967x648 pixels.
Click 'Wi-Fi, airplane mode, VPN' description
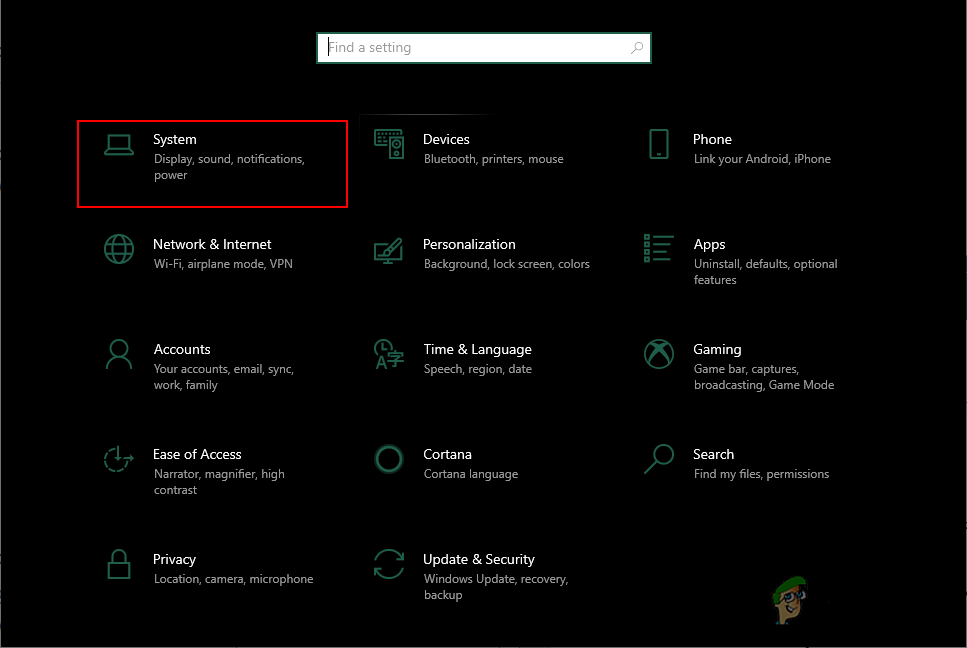click(x=223, y=264)
